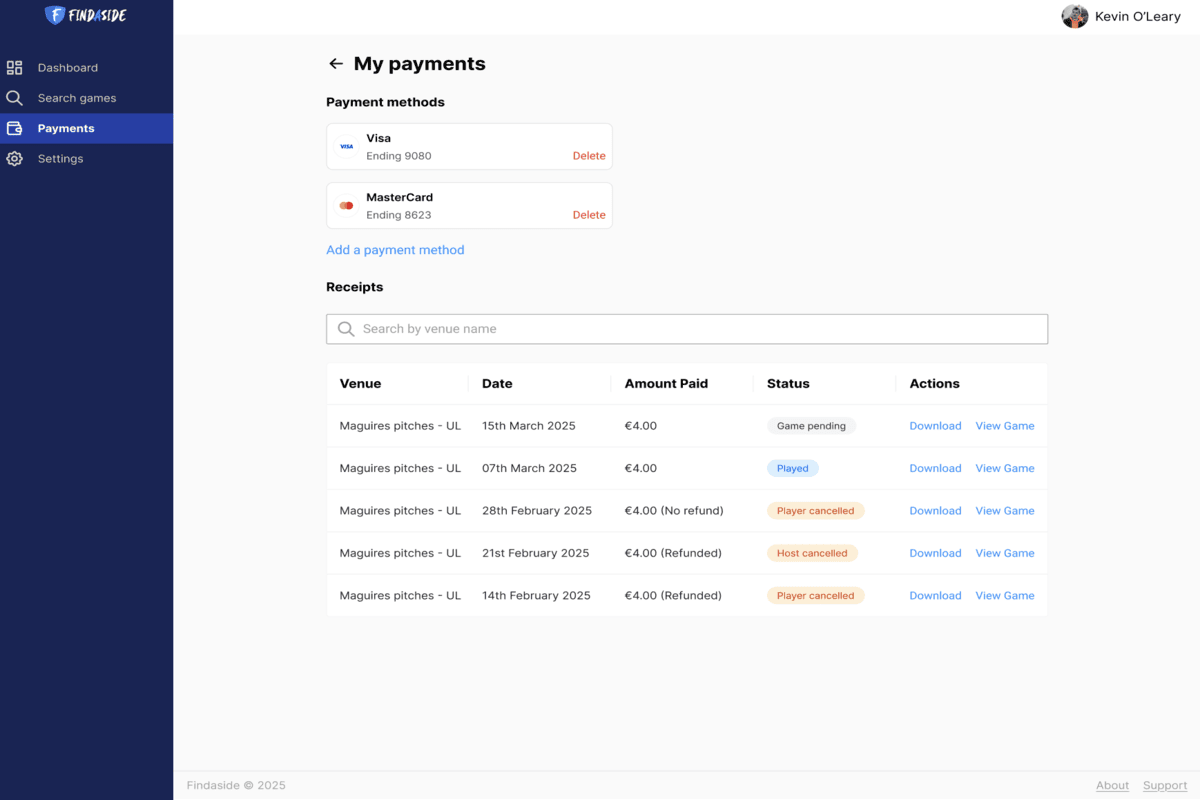Click the '07th March 2025' date cell
Image resolution: width=1200 pixels, height=800 pixels.
pyautogui.click(x=529, y=468)
